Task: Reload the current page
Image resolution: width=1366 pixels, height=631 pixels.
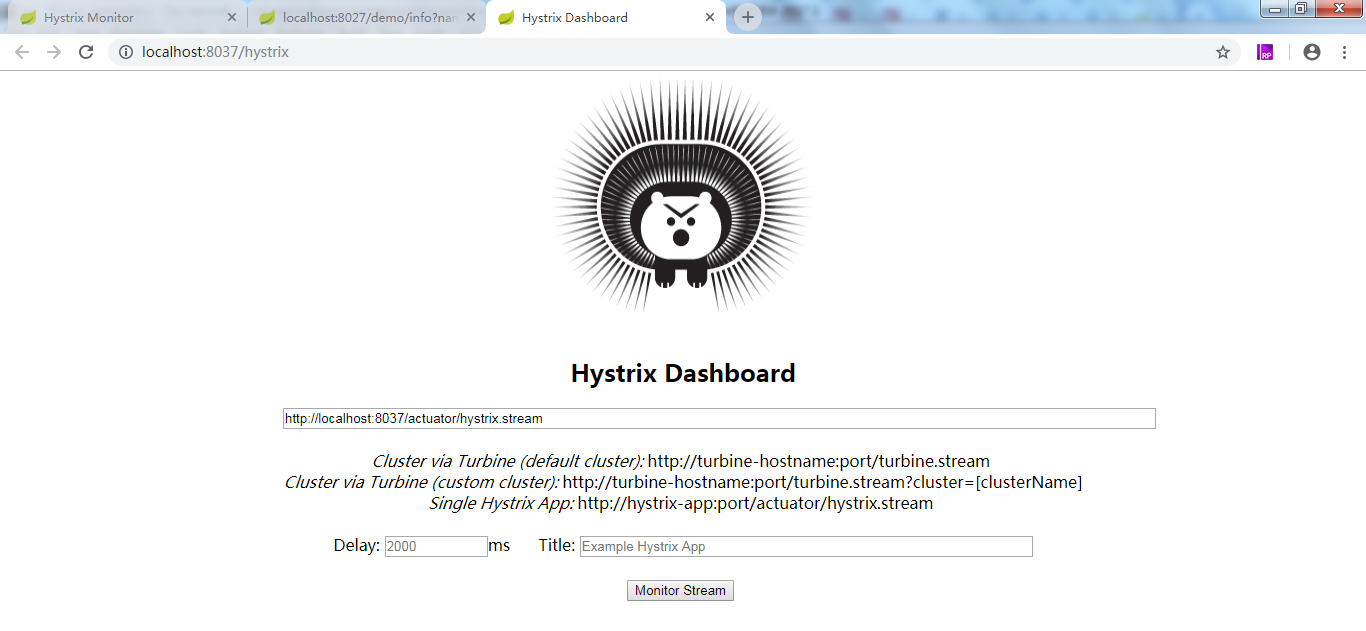Action: pyautogui.click(x=86, y=52)
